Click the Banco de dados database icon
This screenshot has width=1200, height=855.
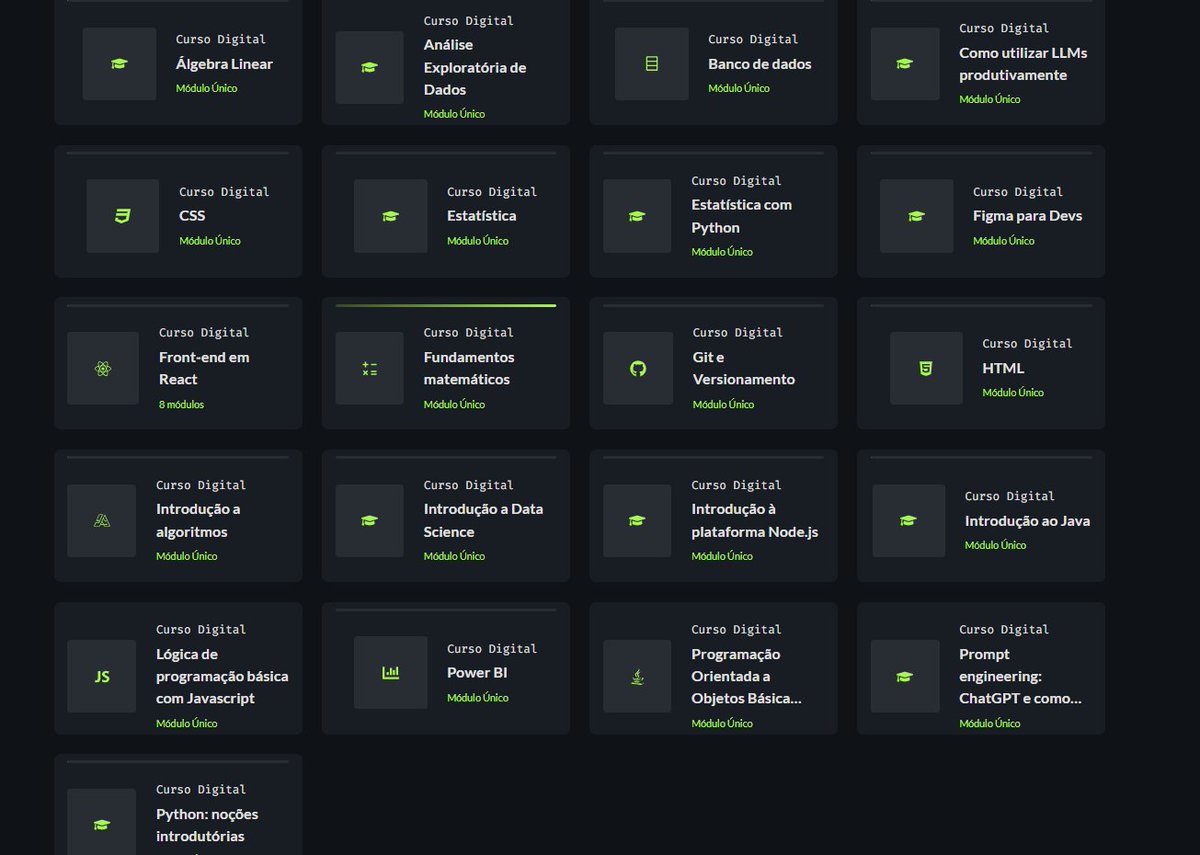pyautogui.click(x=652, y=64)
